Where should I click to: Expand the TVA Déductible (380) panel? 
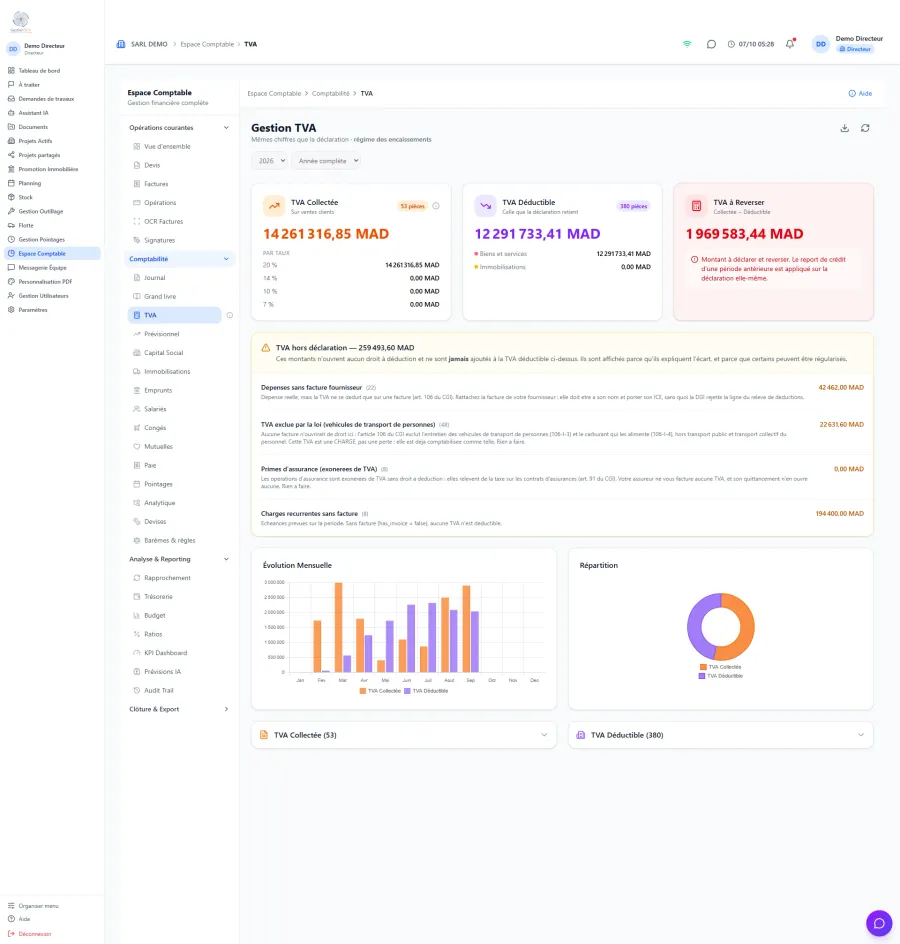pyautogui.click(x=721, y=735)
